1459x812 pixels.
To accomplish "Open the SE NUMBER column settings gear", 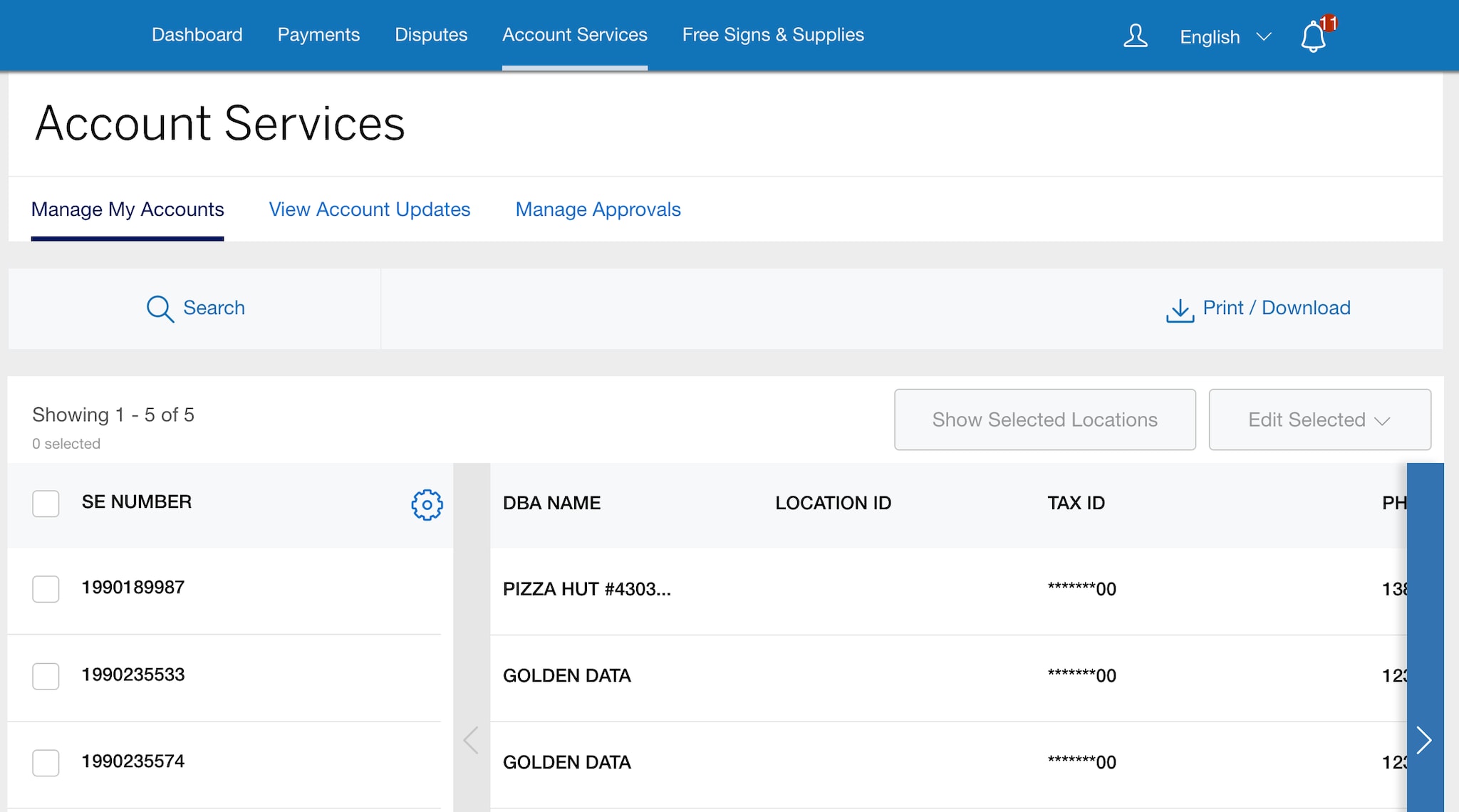I will point(426,504).
